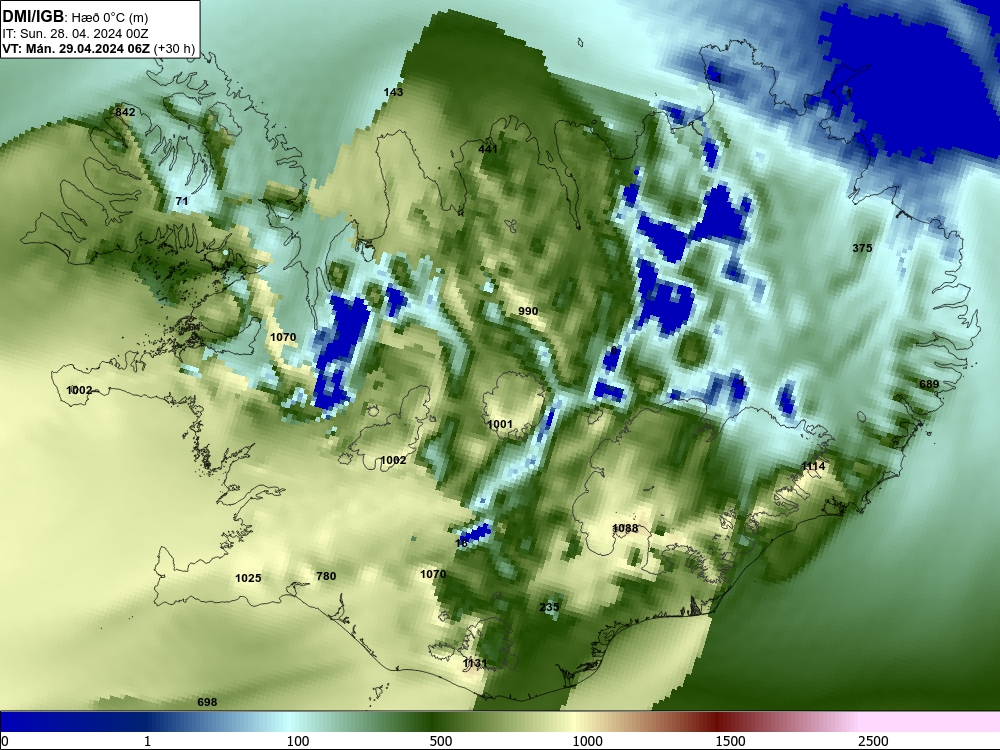Click the 1025 value label on the map

coord(248,578)
